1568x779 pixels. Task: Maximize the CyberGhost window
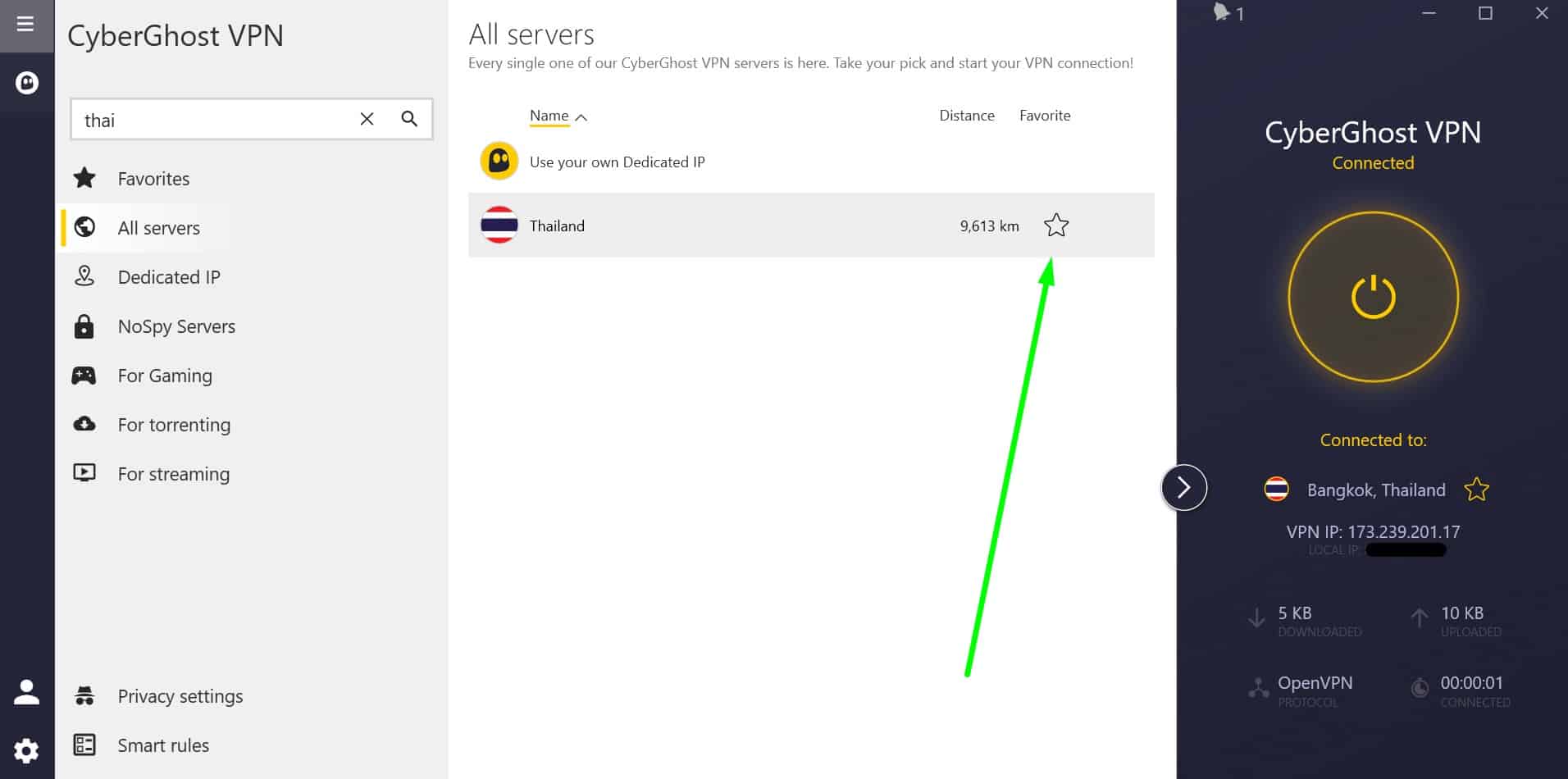(1485, 13)
